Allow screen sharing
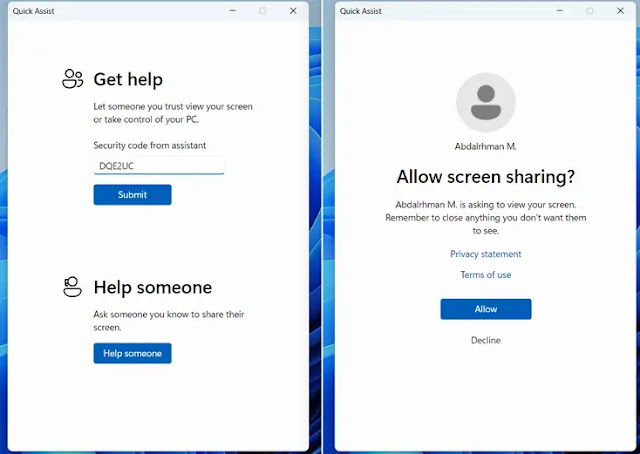 (x=486, y=309)
